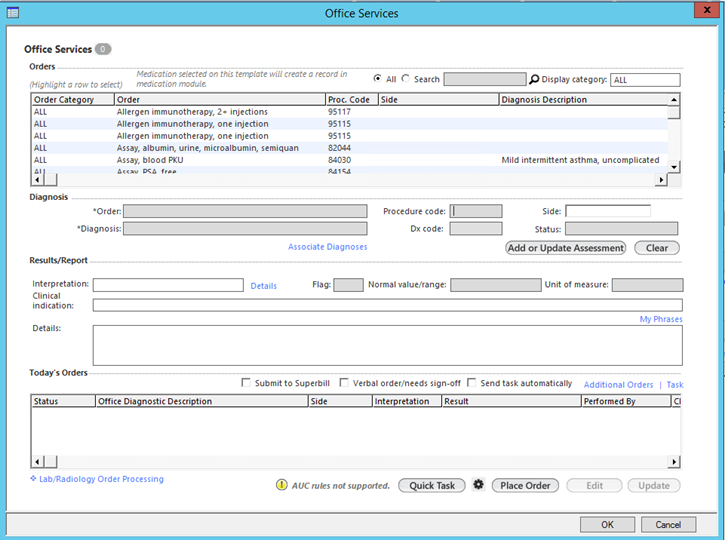Select Assay, albumin, urine, microalbumin row
The height and width of the screenshot is (540, 725).
point(350,148)
